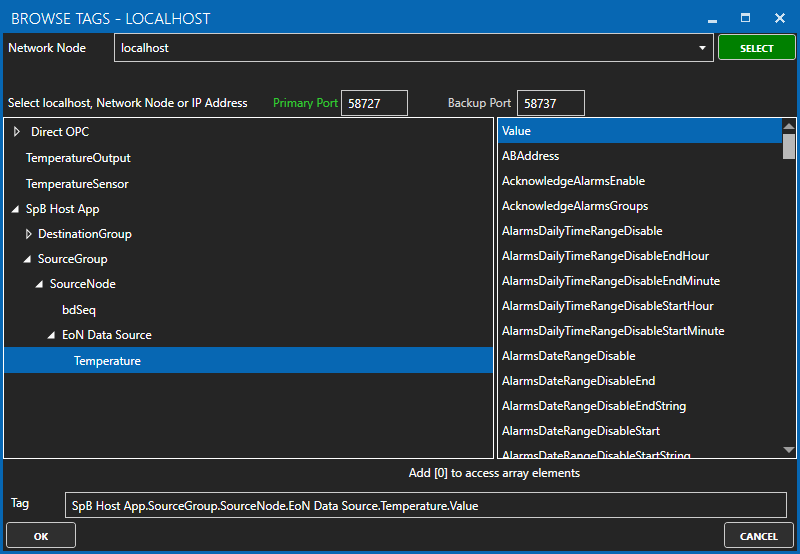Image resolution: width=800 pixels, height=554 pixels.
Task: Open the Network Node dropdown
Action: click(x=702, y=48)
